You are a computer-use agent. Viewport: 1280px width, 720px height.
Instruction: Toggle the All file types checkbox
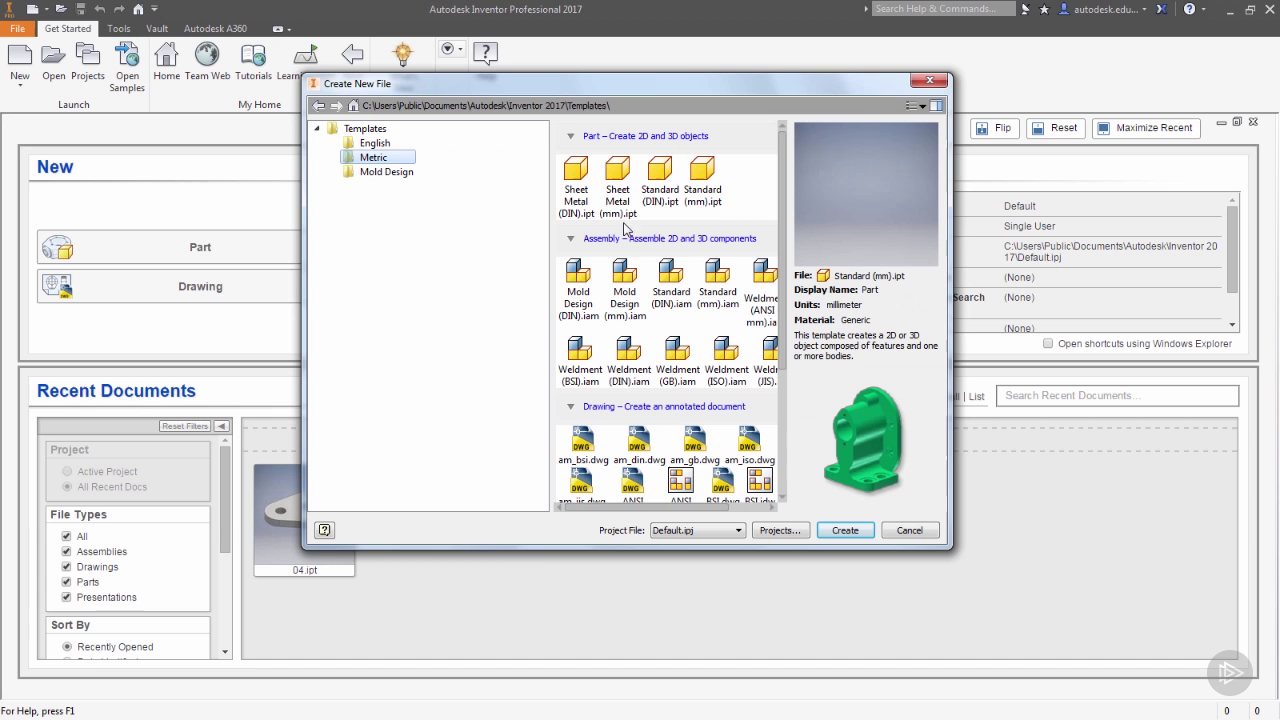point(66,536)
